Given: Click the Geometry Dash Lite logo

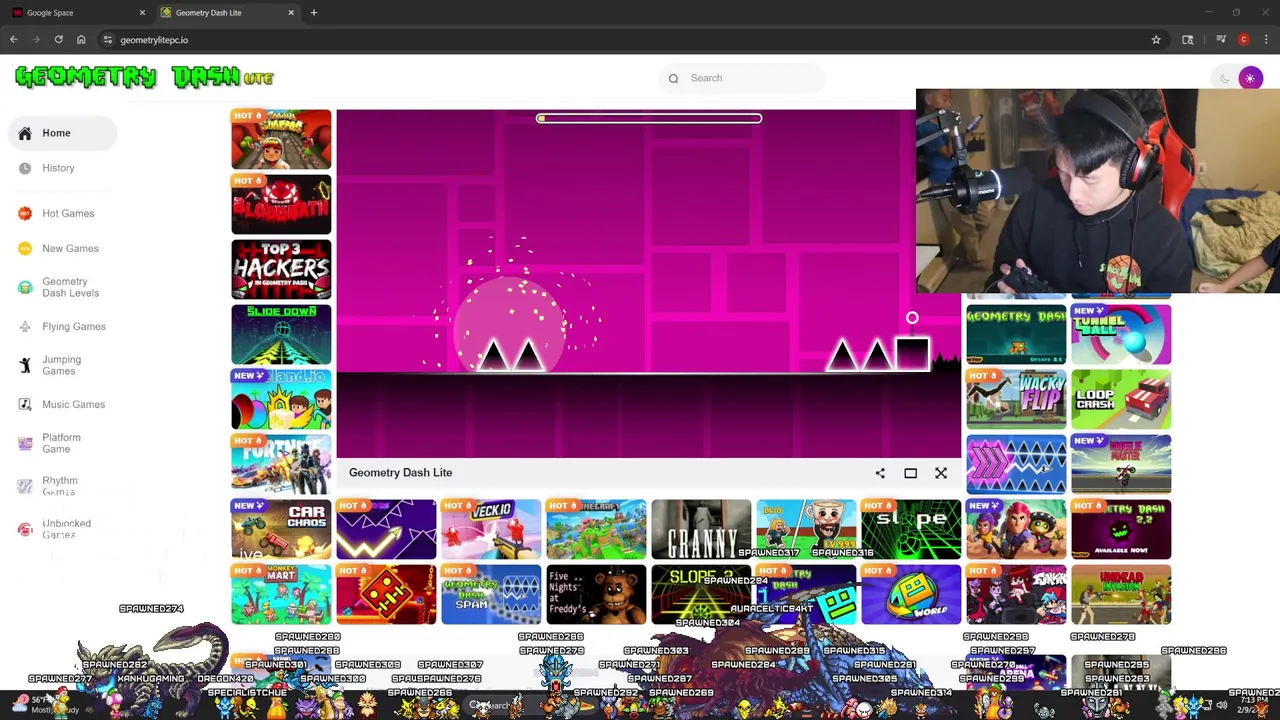Looking at the screenshot, I should point(145,77).
